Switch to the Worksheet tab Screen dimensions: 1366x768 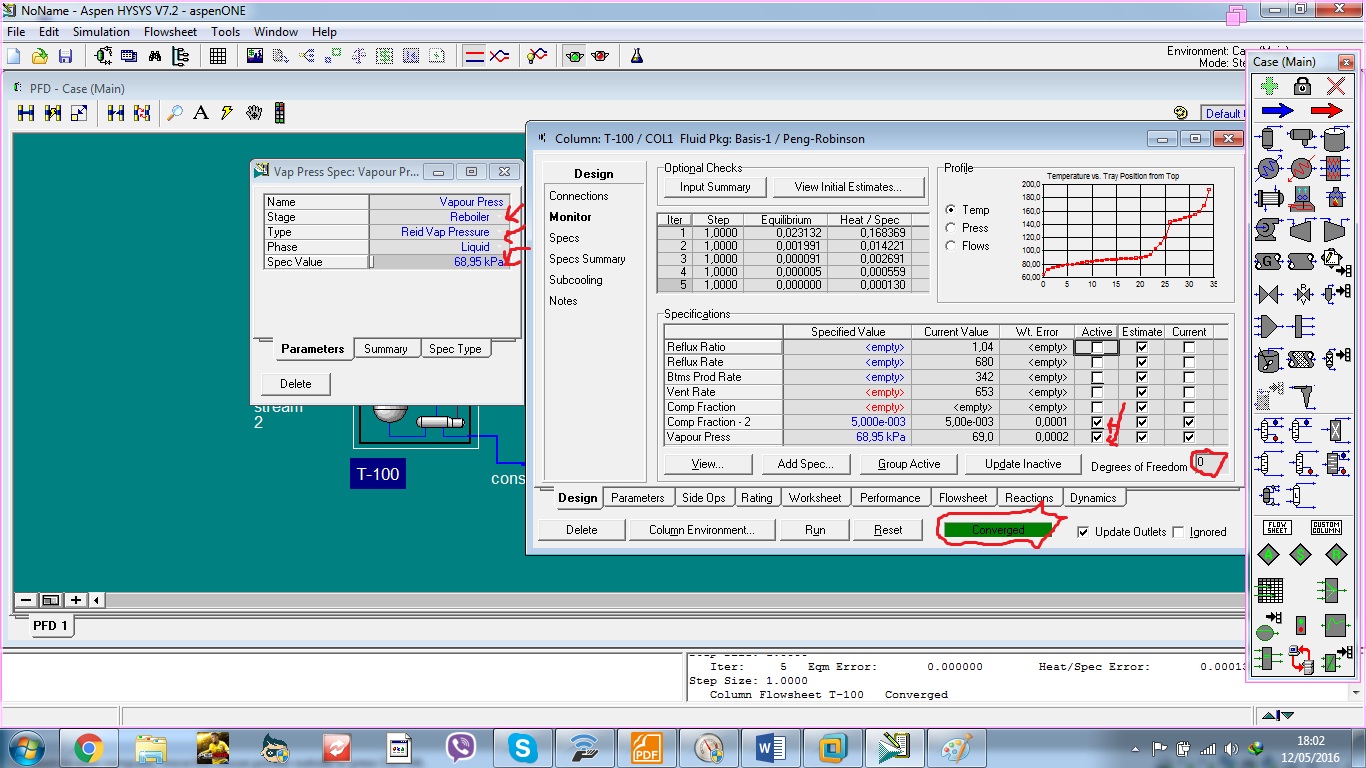[x=815, y=497]
